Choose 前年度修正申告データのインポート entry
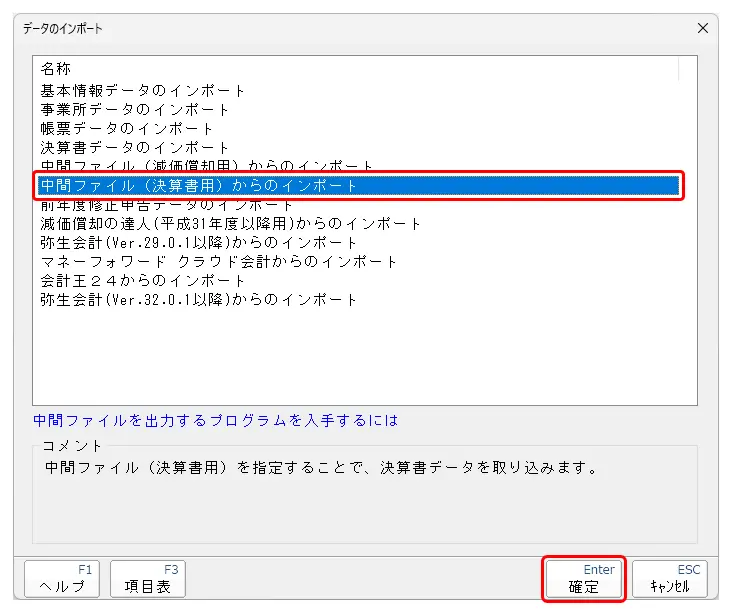Viewport: 731px width, 609px height. pyautogui.click(x=167, y=205)
